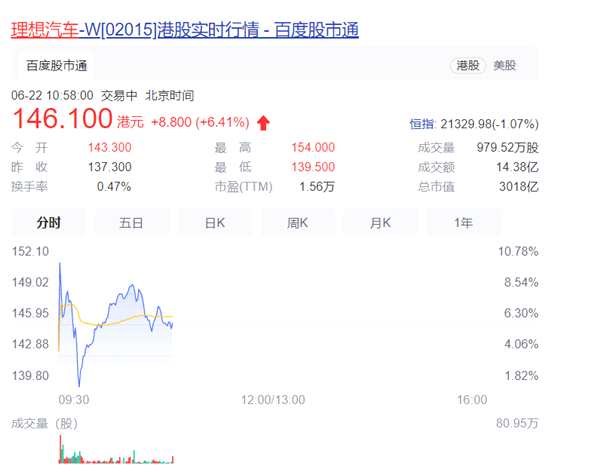Click the timestamp 06-22 10:58:00
This screenshot has width=600, height=468.
[x=52, y=95]
